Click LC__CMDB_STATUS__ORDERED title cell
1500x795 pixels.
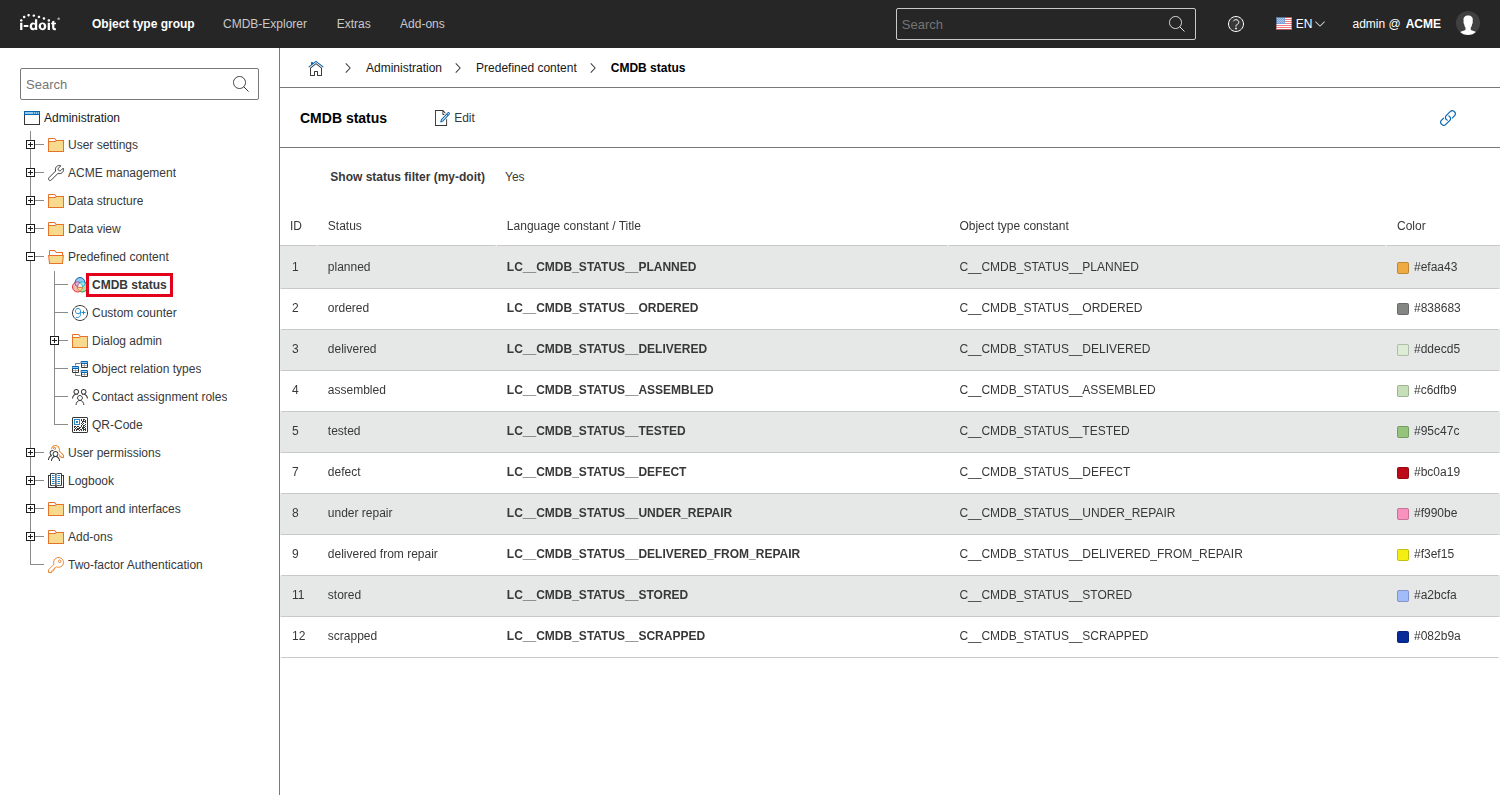click(602, 308)
